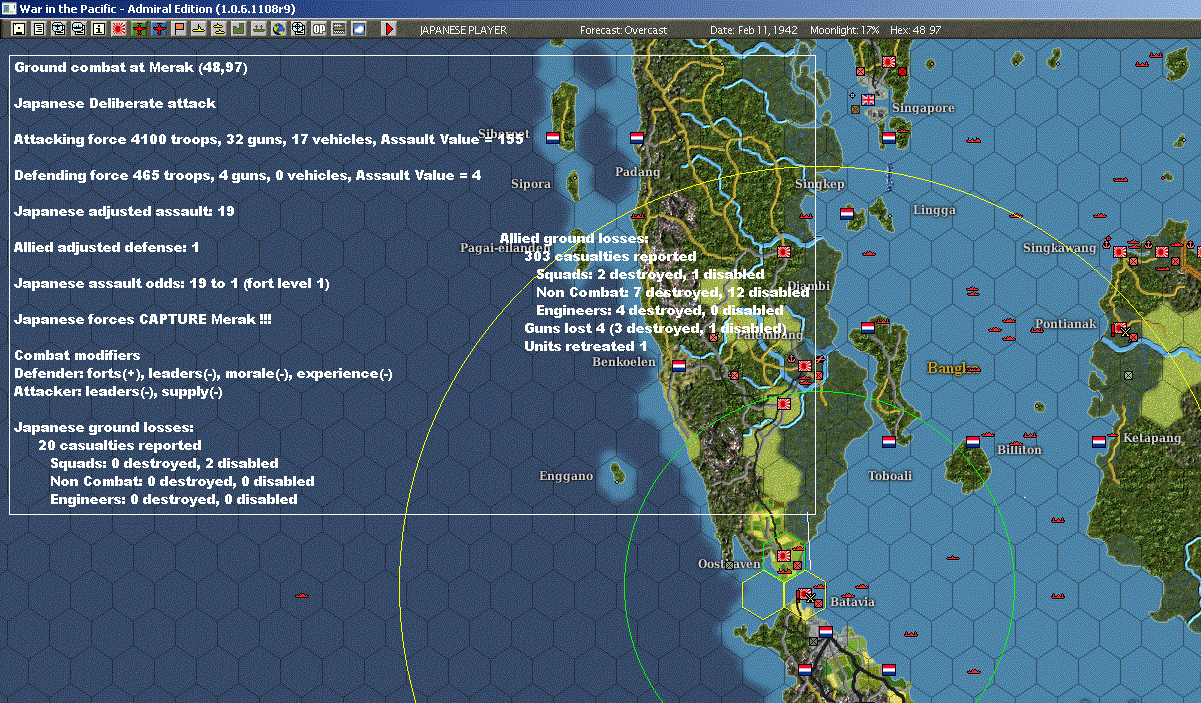1201x703 pixels.
Task: Click the Moonlight: 17% status text
Action: 845,30
